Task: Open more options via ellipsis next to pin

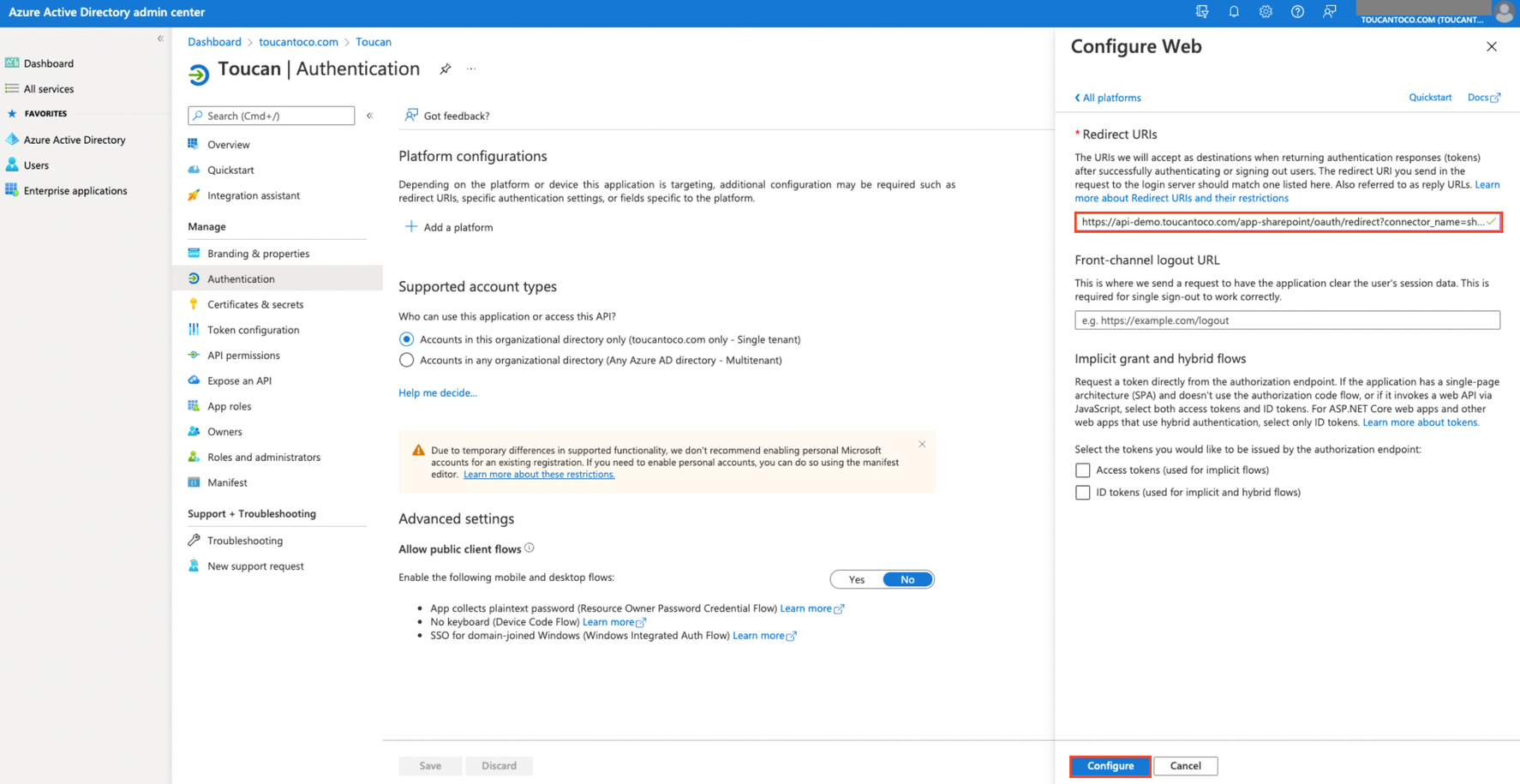Action: point(470,69)
